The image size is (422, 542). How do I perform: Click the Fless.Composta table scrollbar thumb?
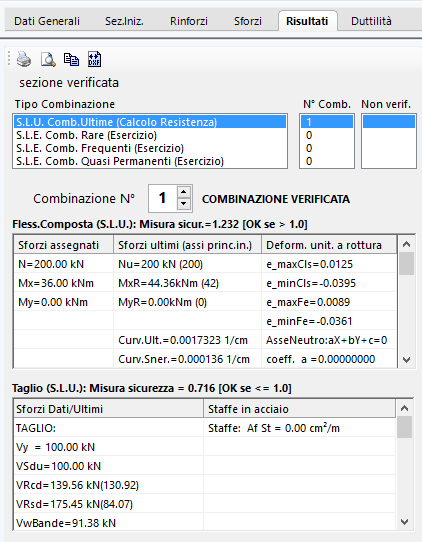[406, 263]
